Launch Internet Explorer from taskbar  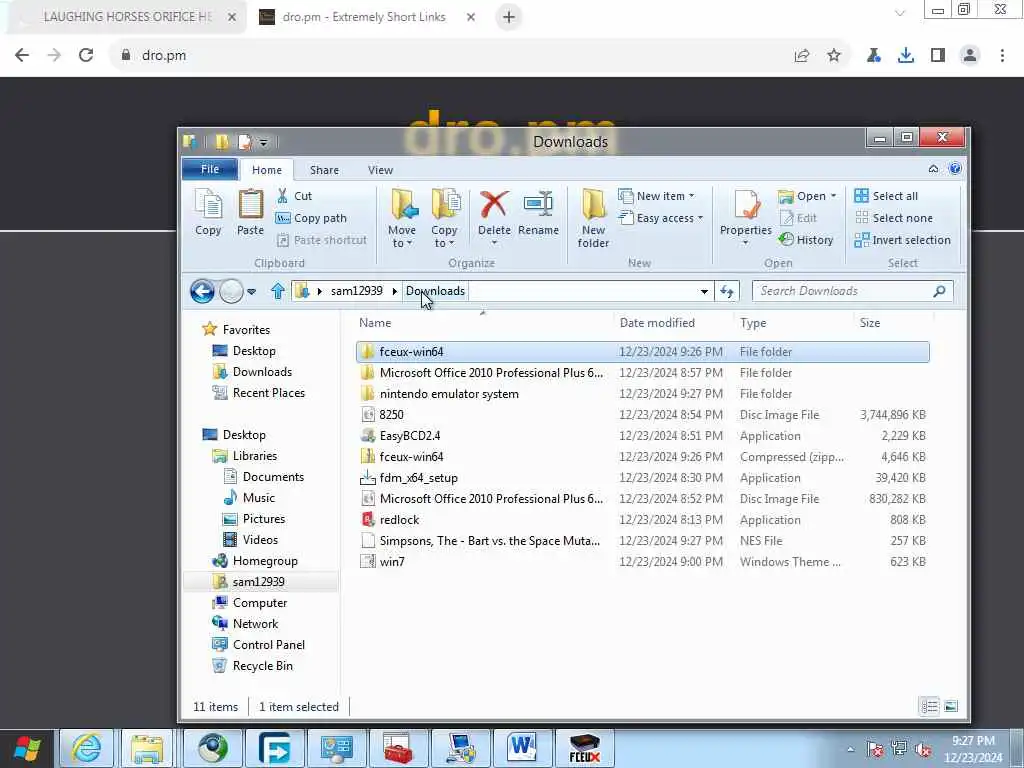pos(86,748)
